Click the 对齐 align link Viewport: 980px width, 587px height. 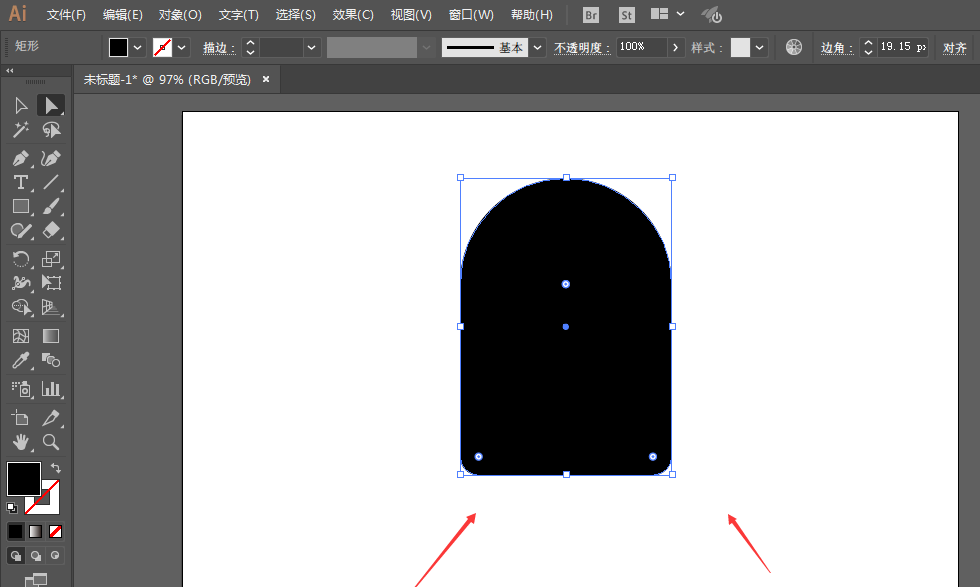(x=954, y=48)
